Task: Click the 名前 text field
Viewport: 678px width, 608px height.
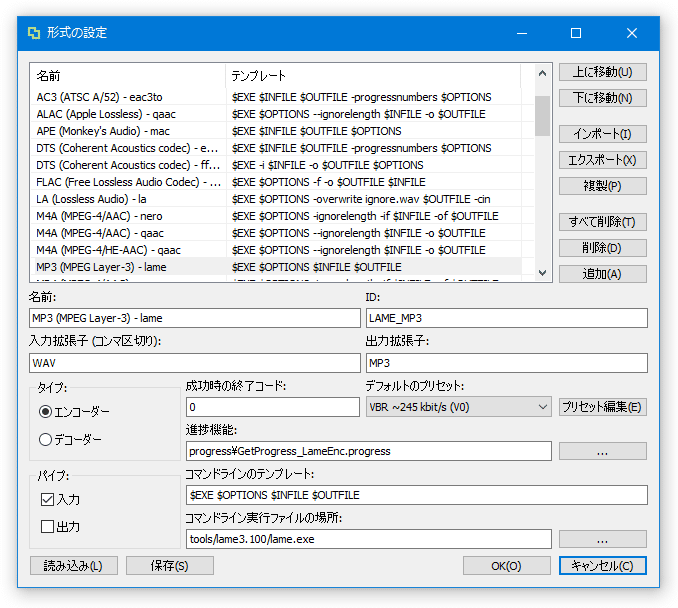Action: click(x=195, y=318)
